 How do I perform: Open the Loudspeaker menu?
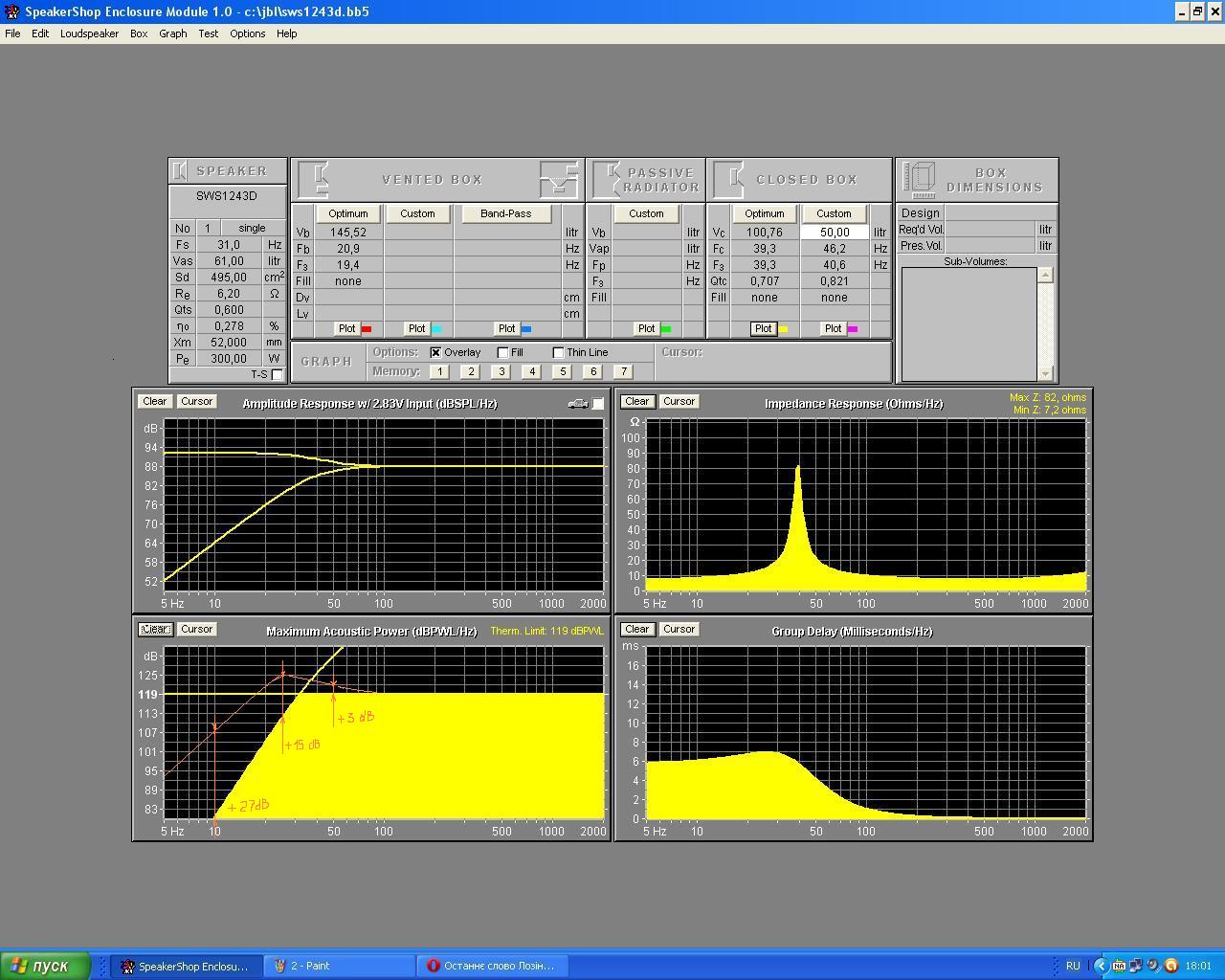pos(89,33)
